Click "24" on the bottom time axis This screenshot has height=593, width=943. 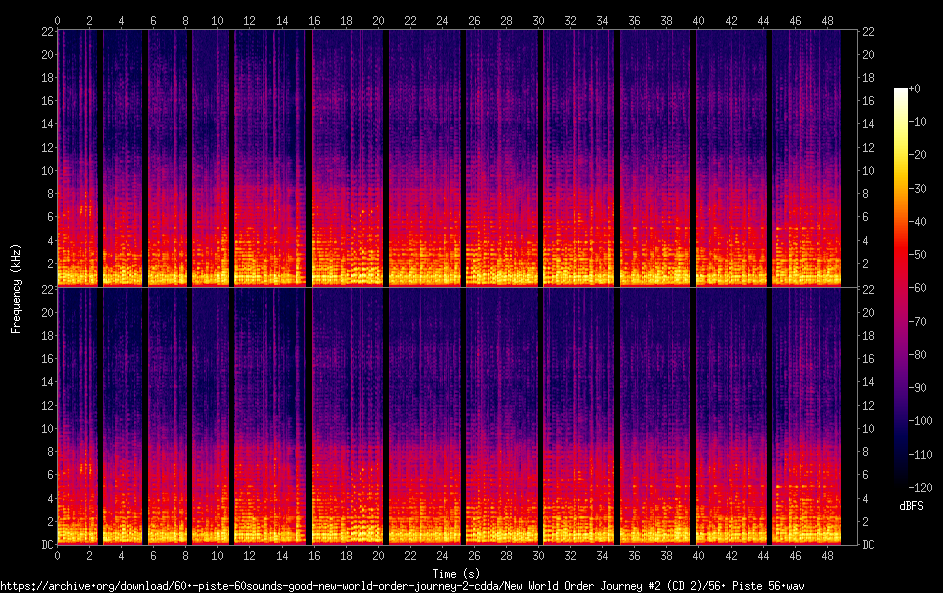point(442,556)
